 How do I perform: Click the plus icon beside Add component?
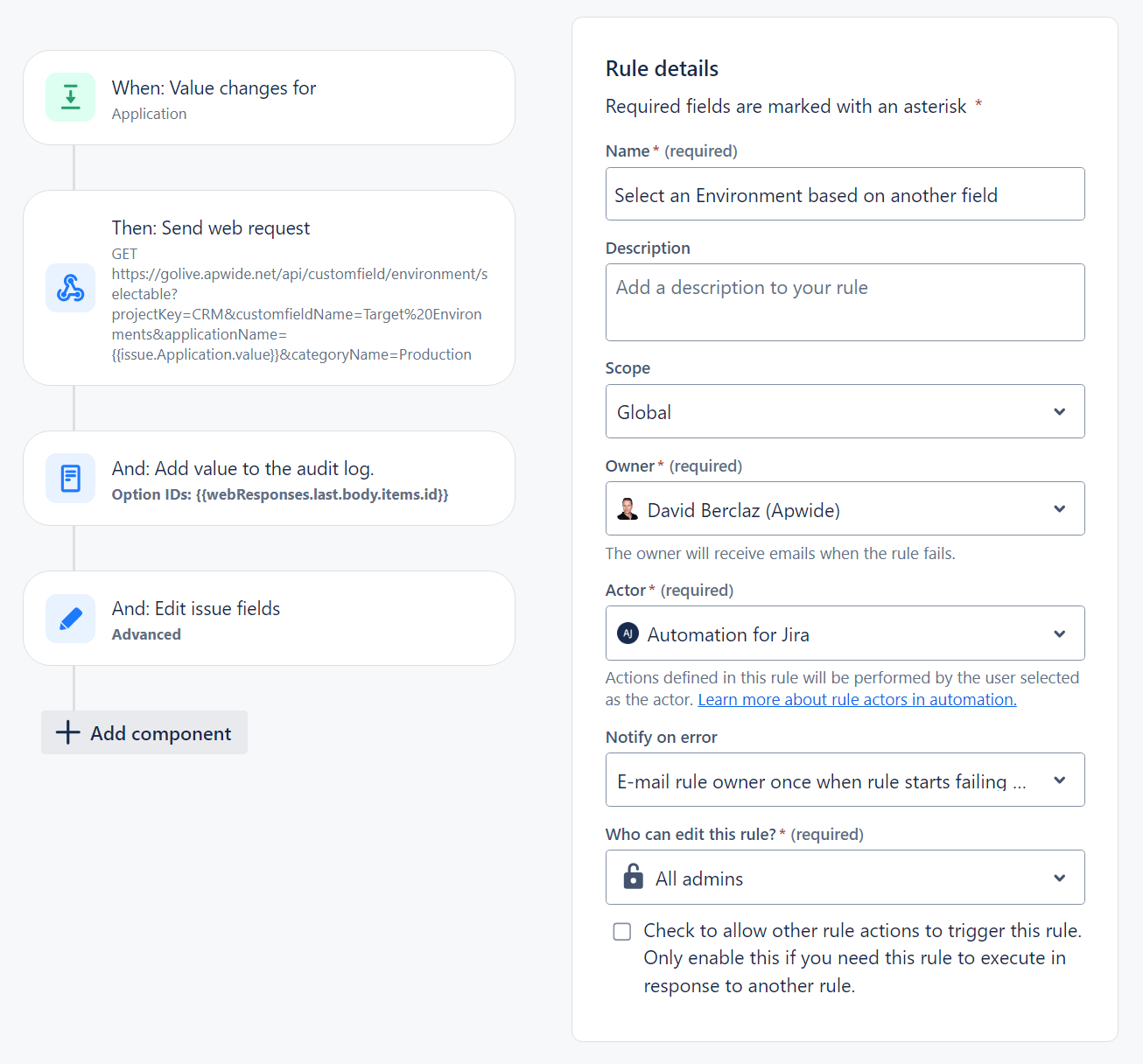coord(67,732)
